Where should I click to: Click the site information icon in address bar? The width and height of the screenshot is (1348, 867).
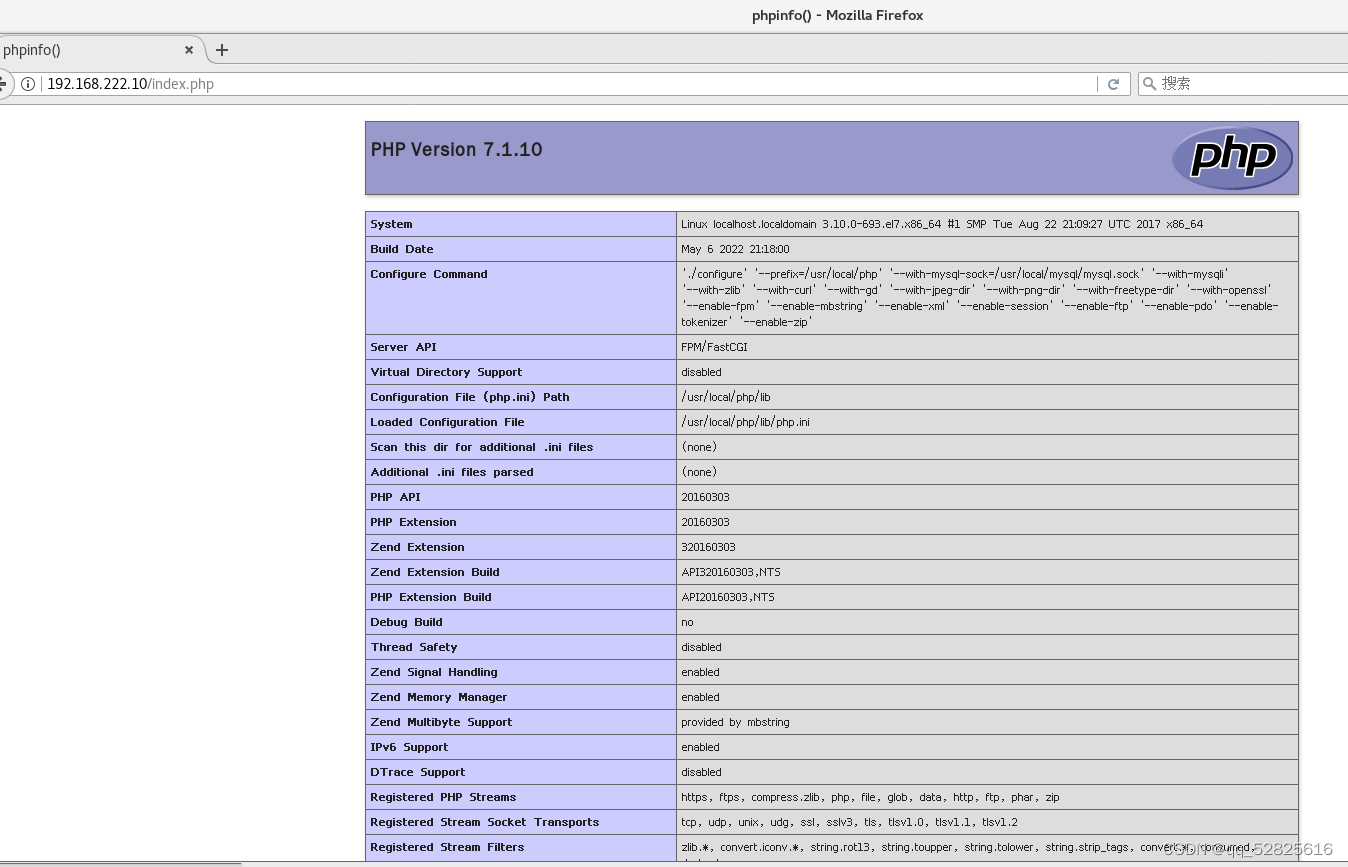click(28, 84)
